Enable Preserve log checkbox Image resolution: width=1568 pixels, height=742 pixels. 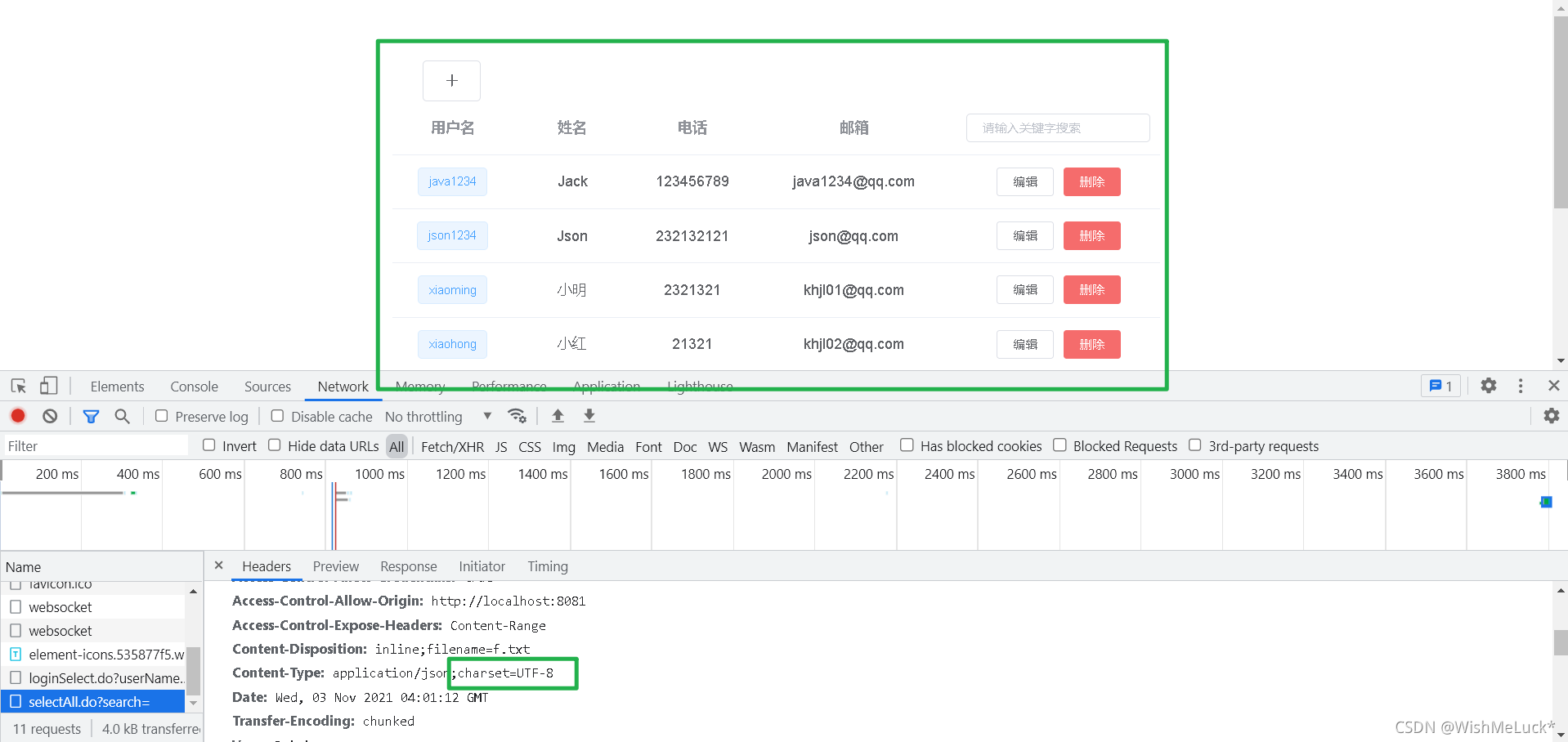point(162,416)
